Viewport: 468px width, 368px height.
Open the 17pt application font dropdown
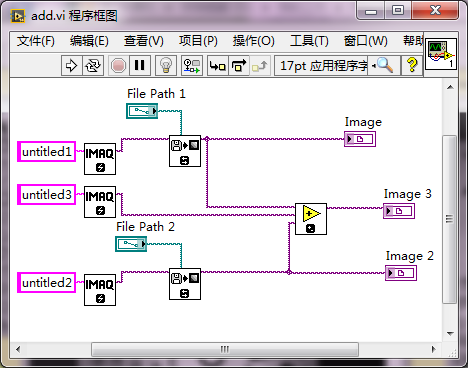[x=322, y=65]
